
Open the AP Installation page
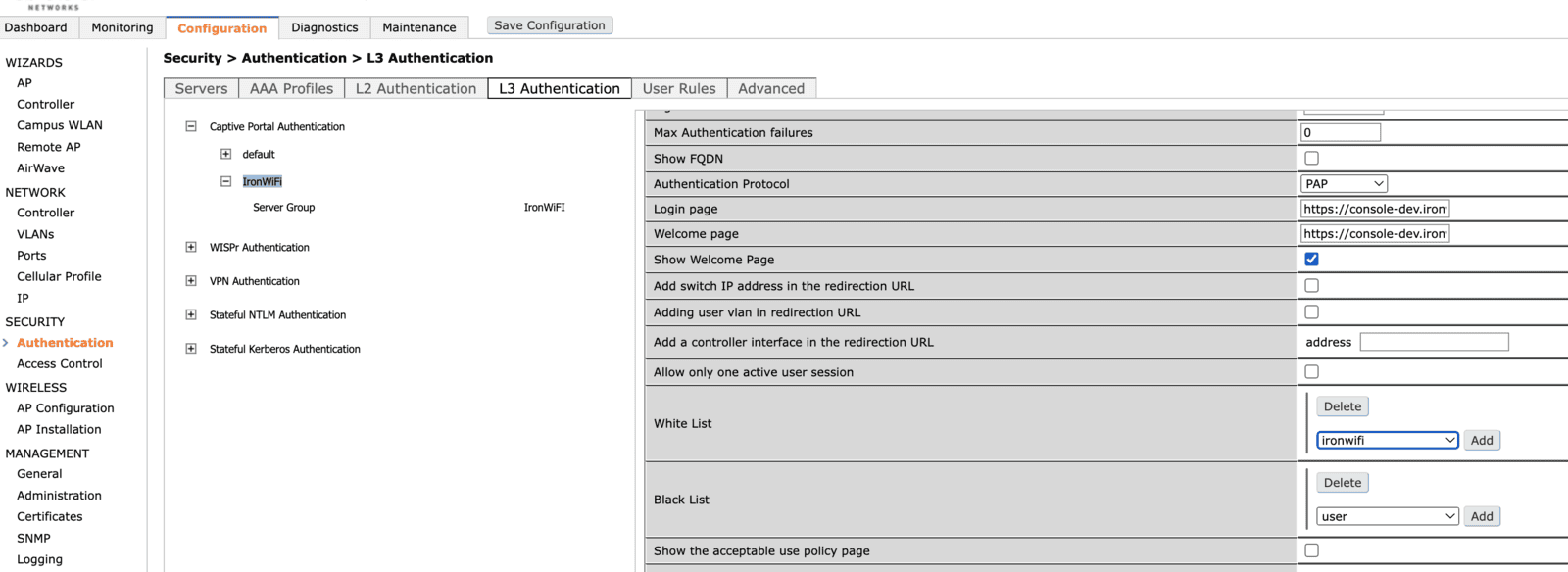59,429
